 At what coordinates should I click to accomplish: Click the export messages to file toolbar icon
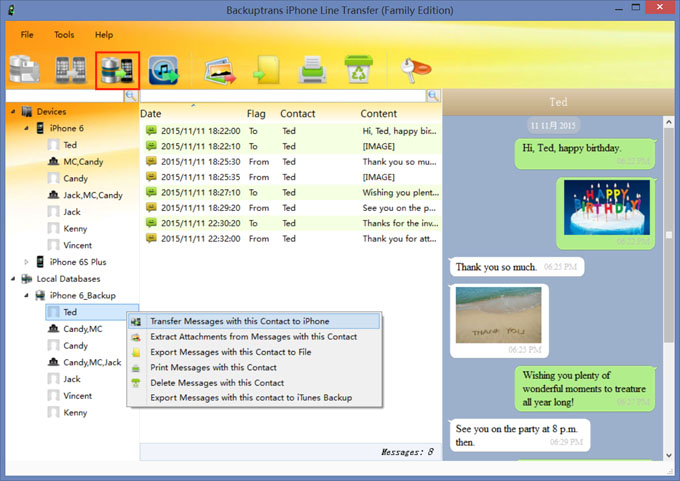[x=266, y=70]
